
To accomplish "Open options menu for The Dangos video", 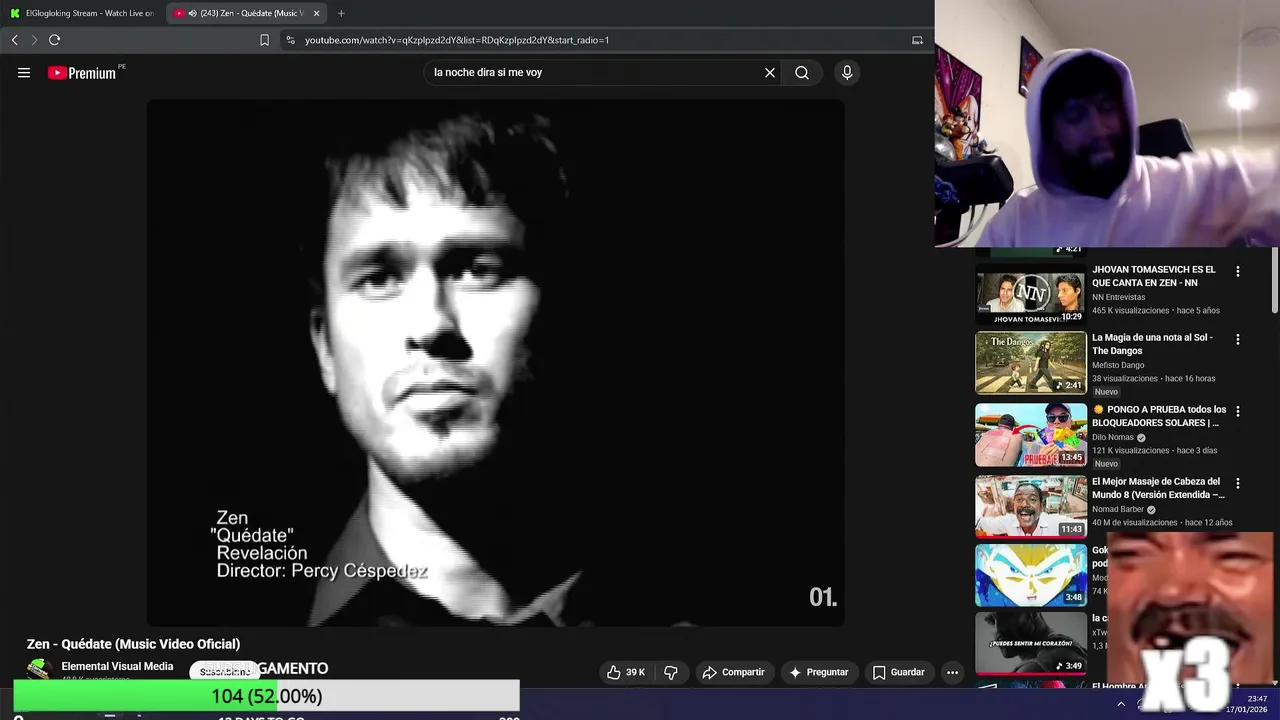I will tap(1238, 339).
